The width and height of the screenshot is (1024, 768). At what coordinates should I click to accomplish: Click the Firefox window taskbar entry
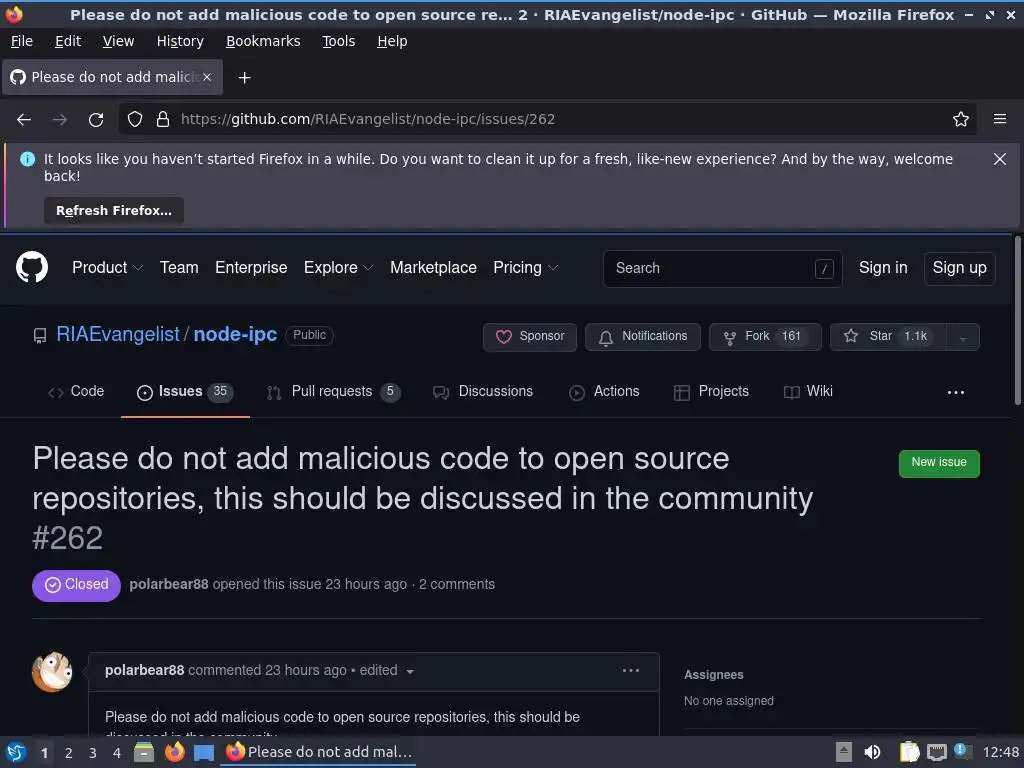pyautogui.click(x=319, y=752)
